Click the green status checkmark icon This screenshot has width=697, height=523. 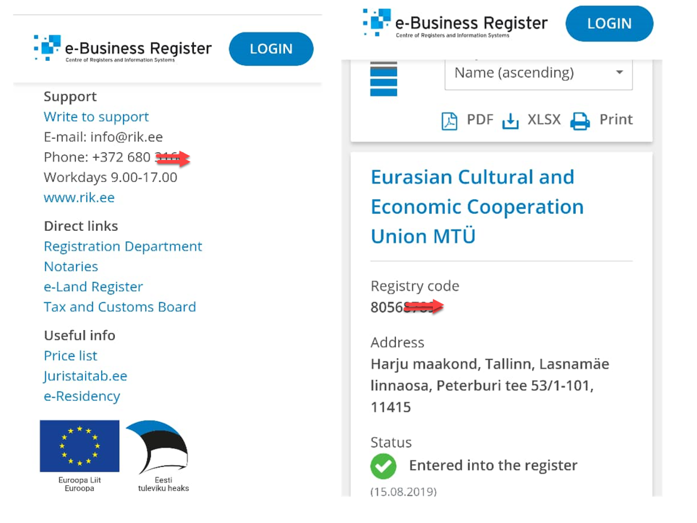click(383, 466)
